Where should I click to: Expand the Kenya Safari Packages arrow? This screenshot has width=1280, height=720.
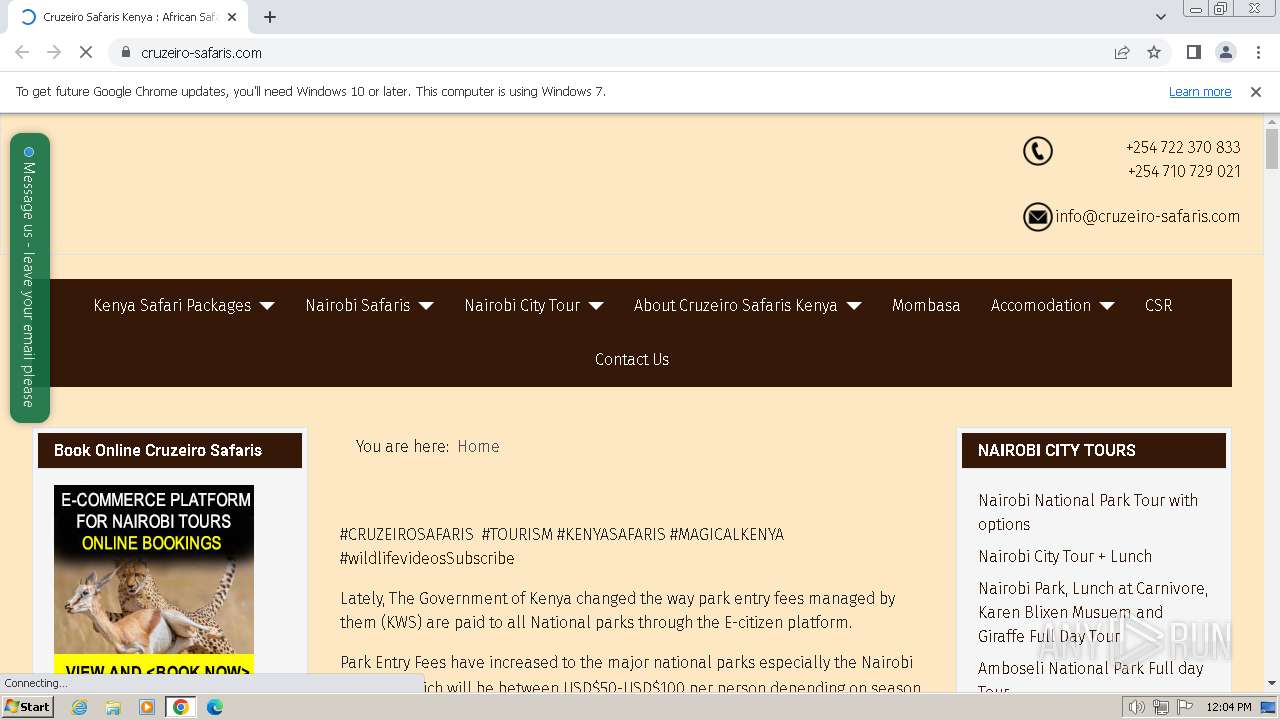[267, 306]
